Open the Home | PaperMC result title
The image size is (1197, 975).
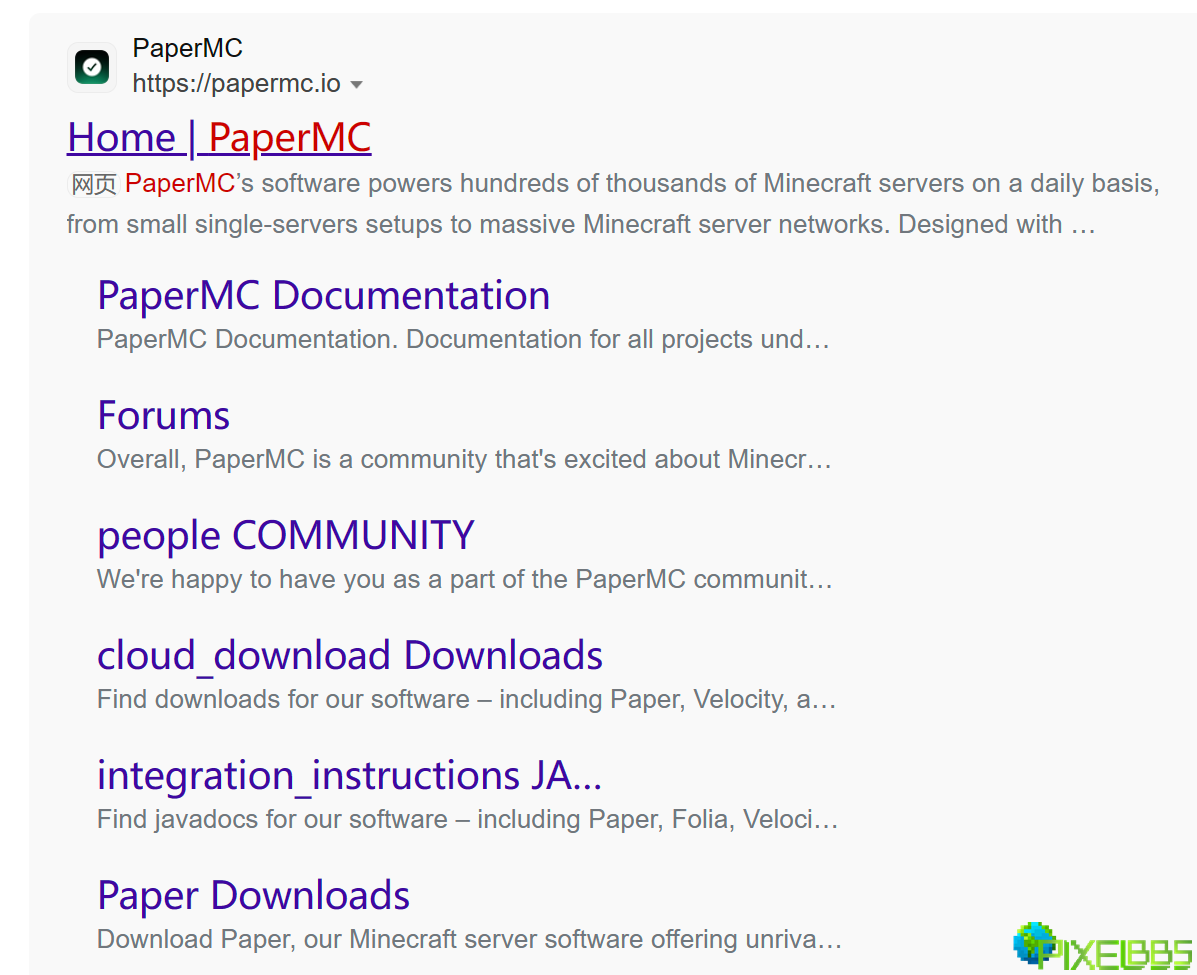coord(219,137)
